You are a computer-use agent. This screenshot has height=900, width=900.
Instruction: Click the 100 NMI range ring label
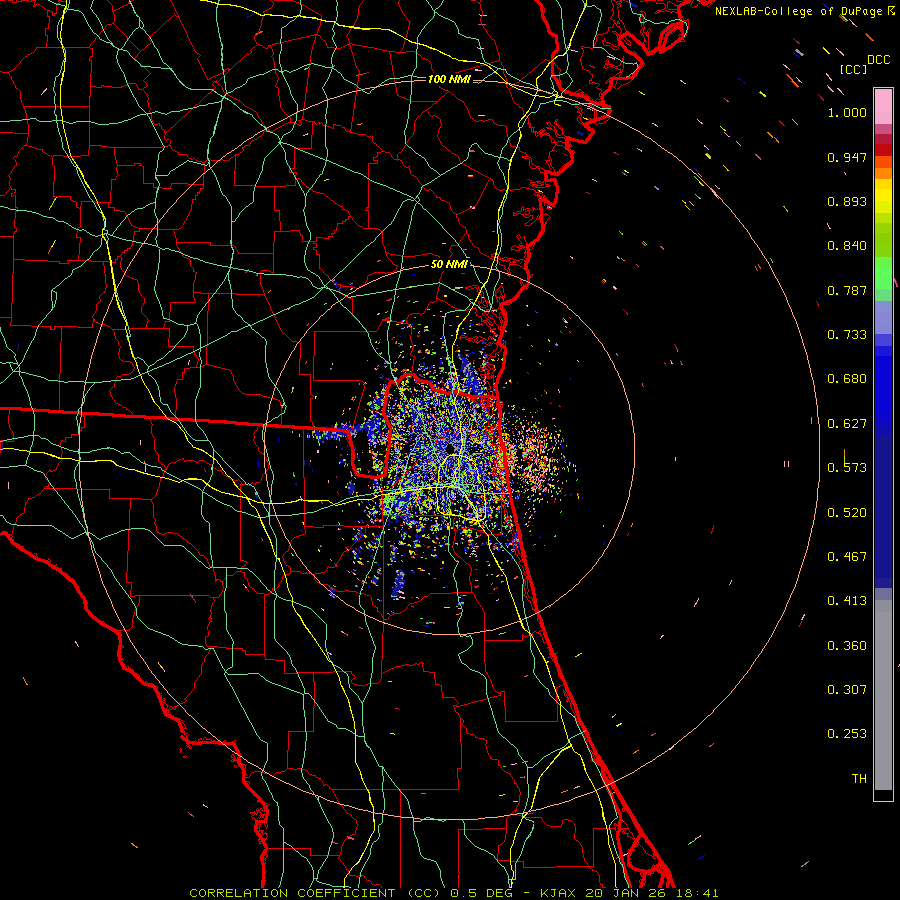pyautogui.click(x=449, y=79)
